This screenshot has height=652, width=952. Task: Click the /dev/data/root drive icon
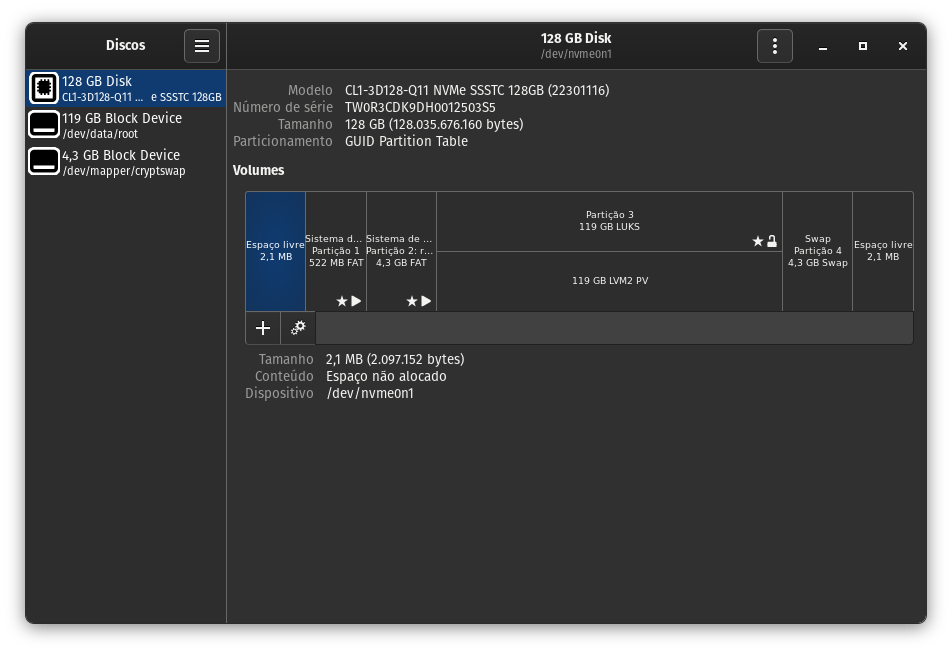coord(44,125)
